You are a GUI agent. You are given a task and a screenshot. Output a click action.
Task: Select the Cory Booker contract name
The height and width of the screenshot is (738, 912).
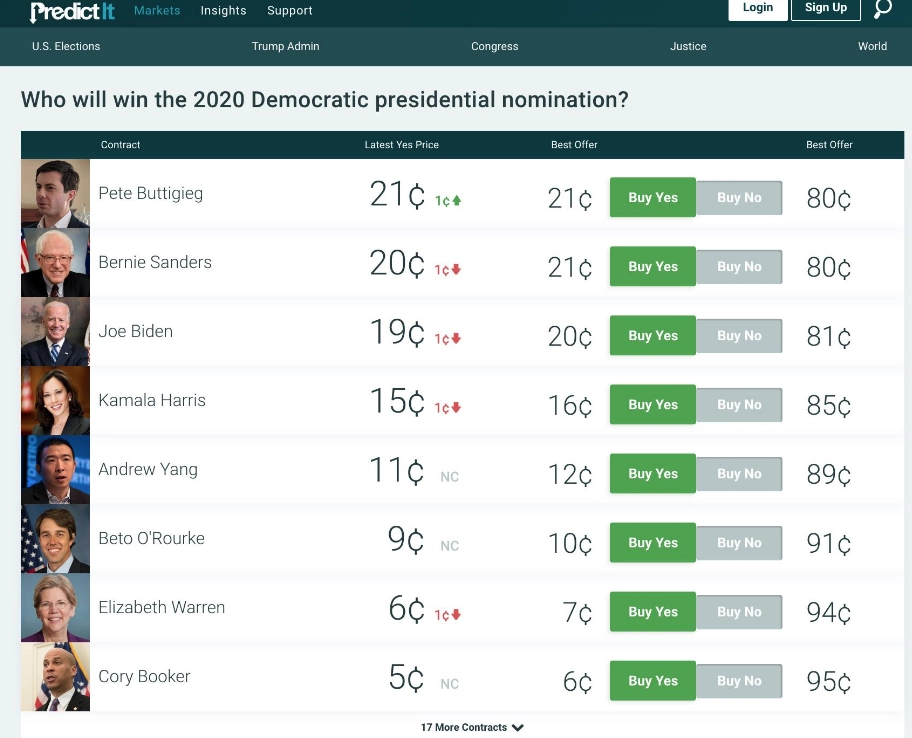(144, 677)
